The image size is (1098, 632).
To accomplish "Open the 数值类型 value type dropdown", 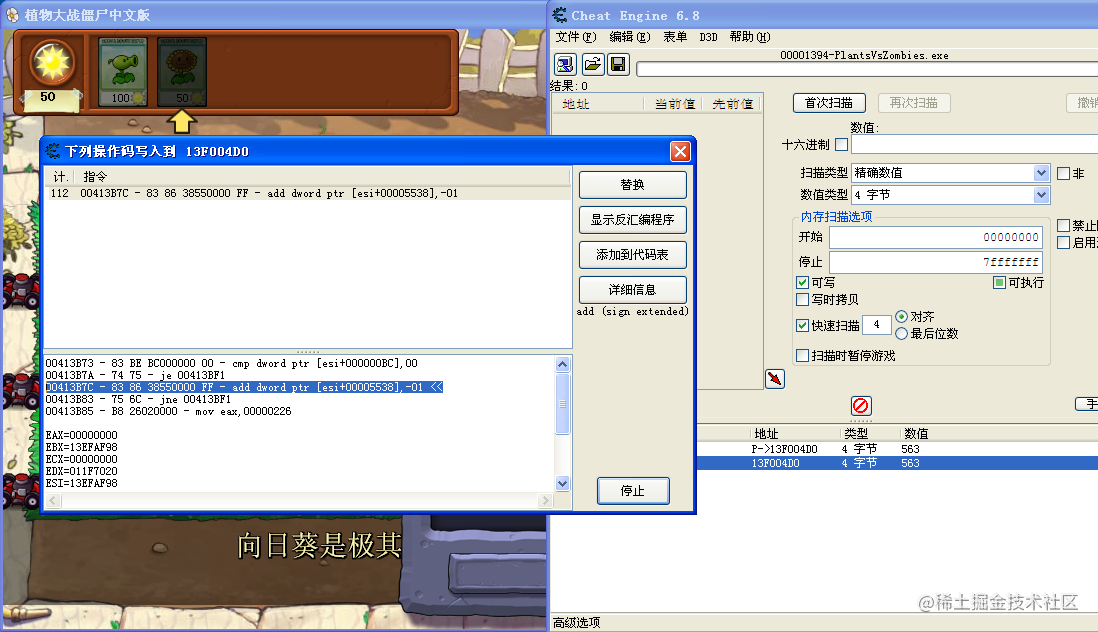I will [950, 195].
